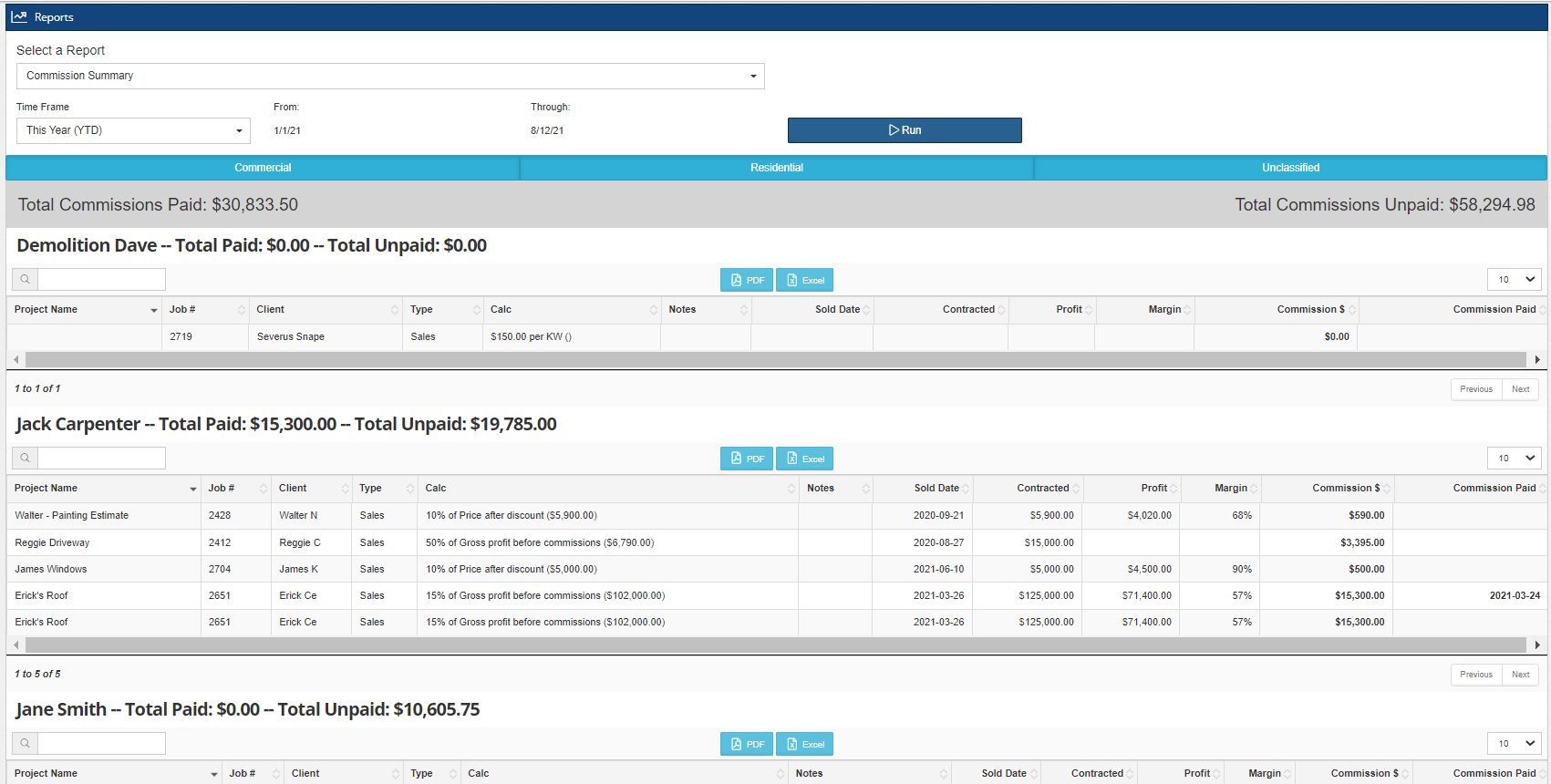Image resolution: width=1551 pixels, height=784 pixels.
Task: Sort Demolition Dave table by Calc
Action: coord(572,310)
